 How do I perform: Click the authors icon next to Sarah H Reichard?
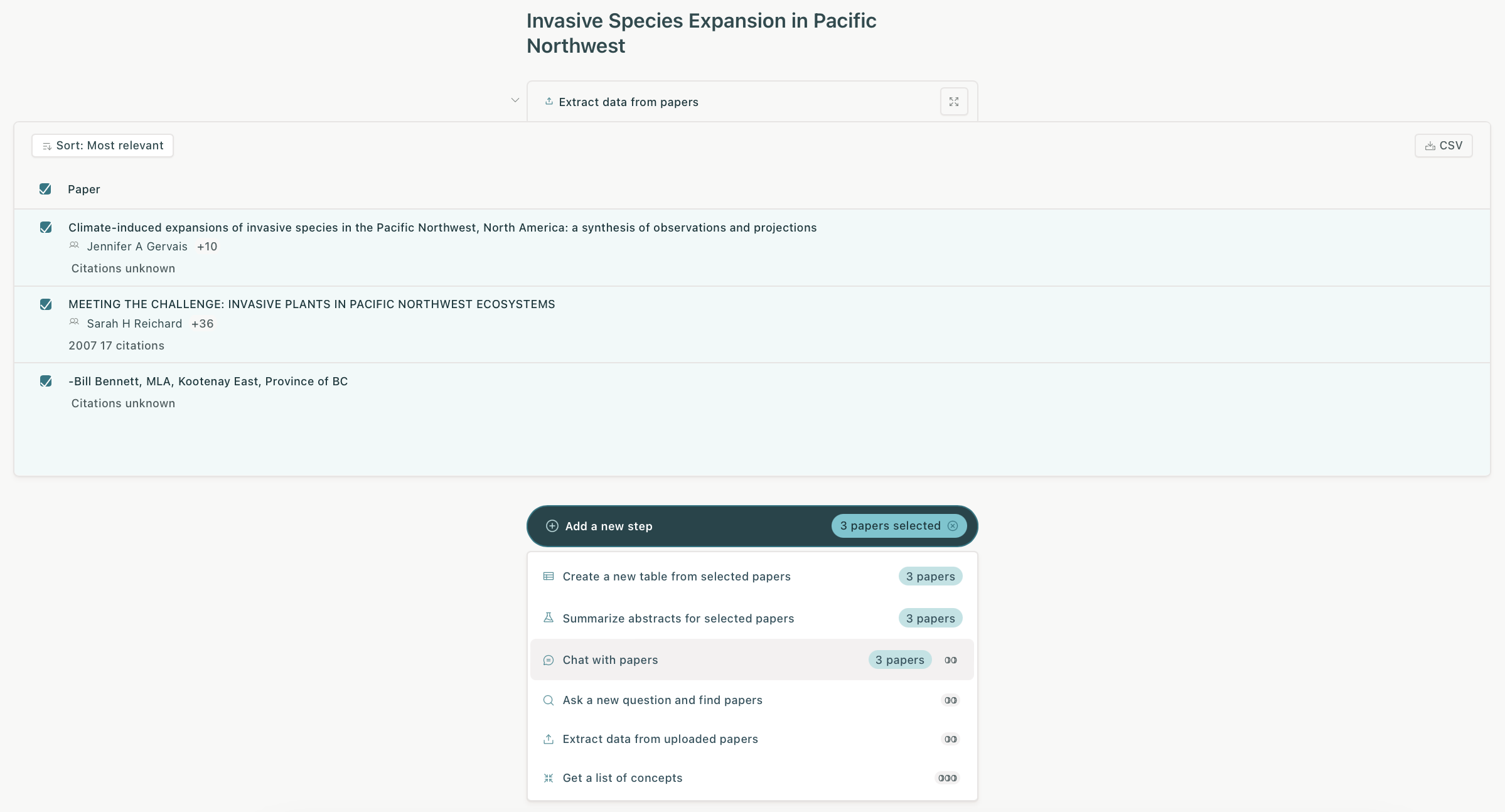pyautogui.click(x=74, y=322)
